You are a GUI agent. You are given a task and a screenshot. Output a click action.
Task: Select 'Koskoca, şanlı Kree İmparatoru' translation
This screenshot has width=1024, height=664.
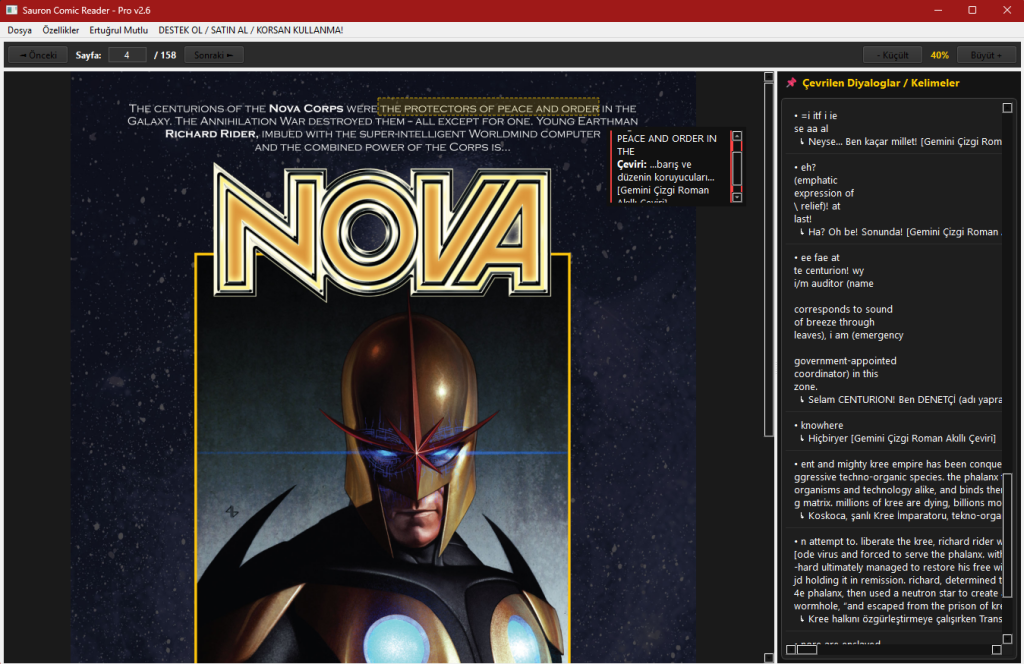pos(901,516)
